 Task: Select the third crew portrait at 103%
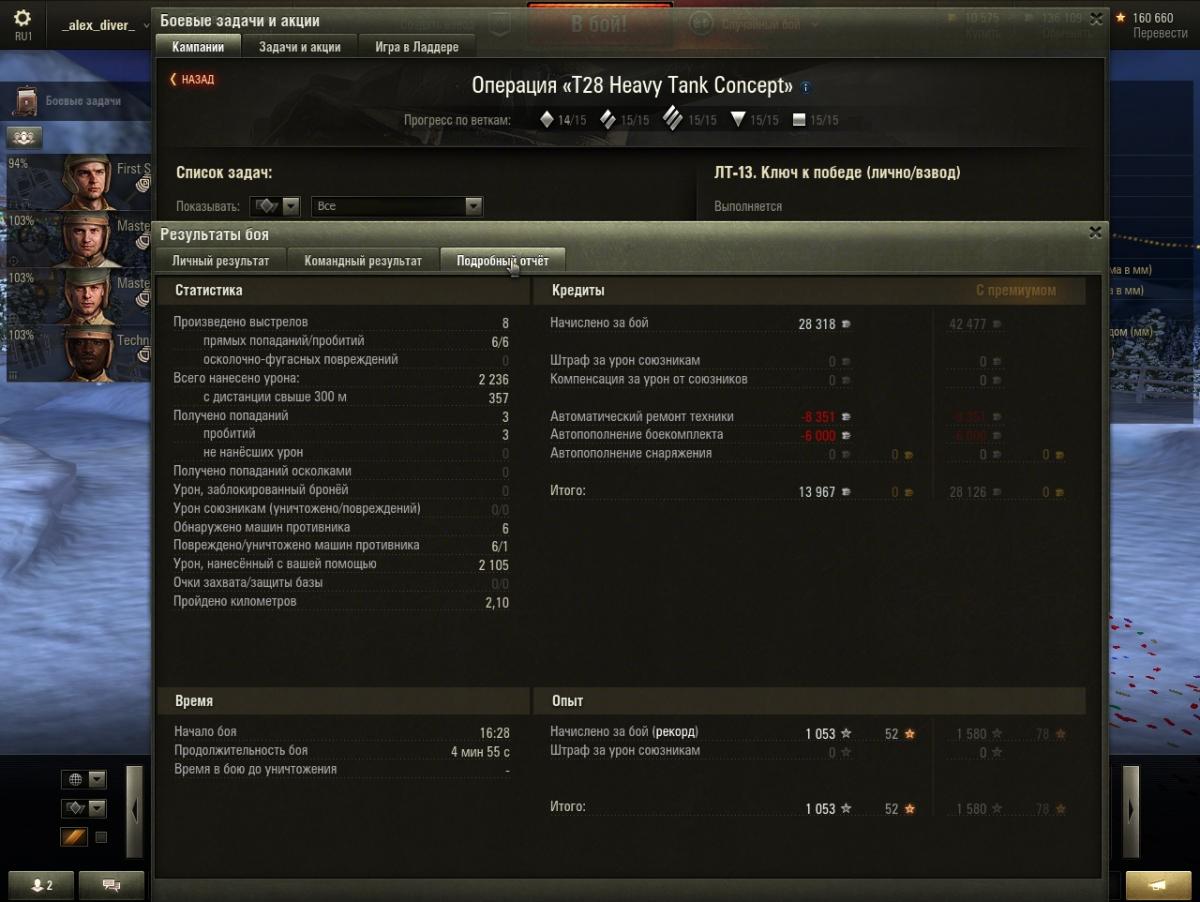(x=88, y=296)
